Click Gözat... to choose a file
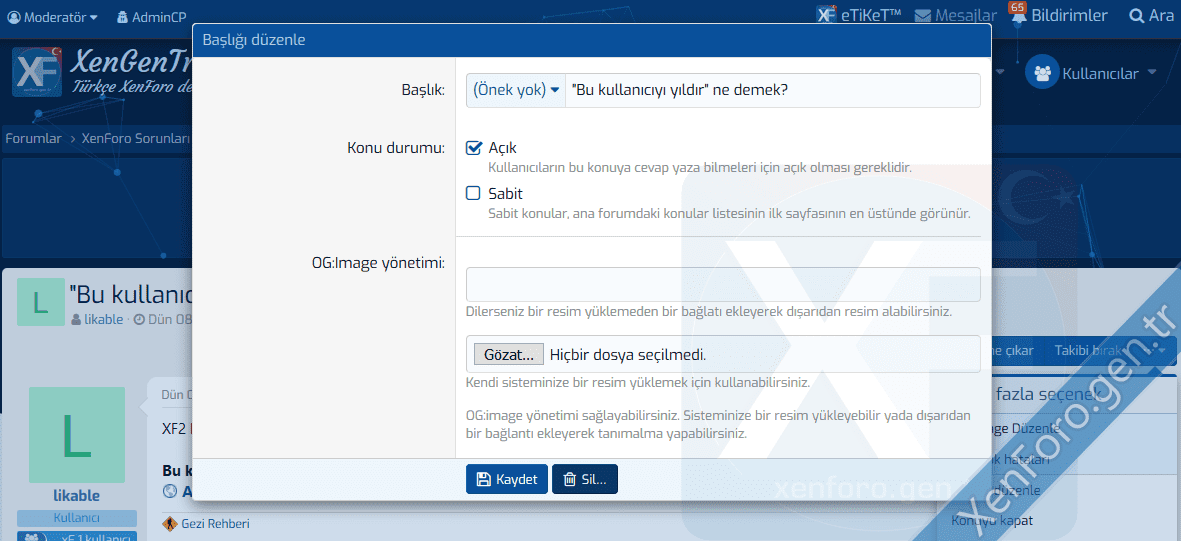Viewport: 1181px width, 541px height. click(508, 354)
